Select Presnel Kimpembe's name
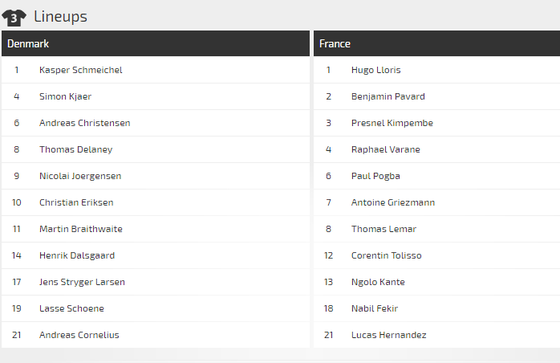The height and width of the screenshot is (363, 560). [x=392, y=123]
